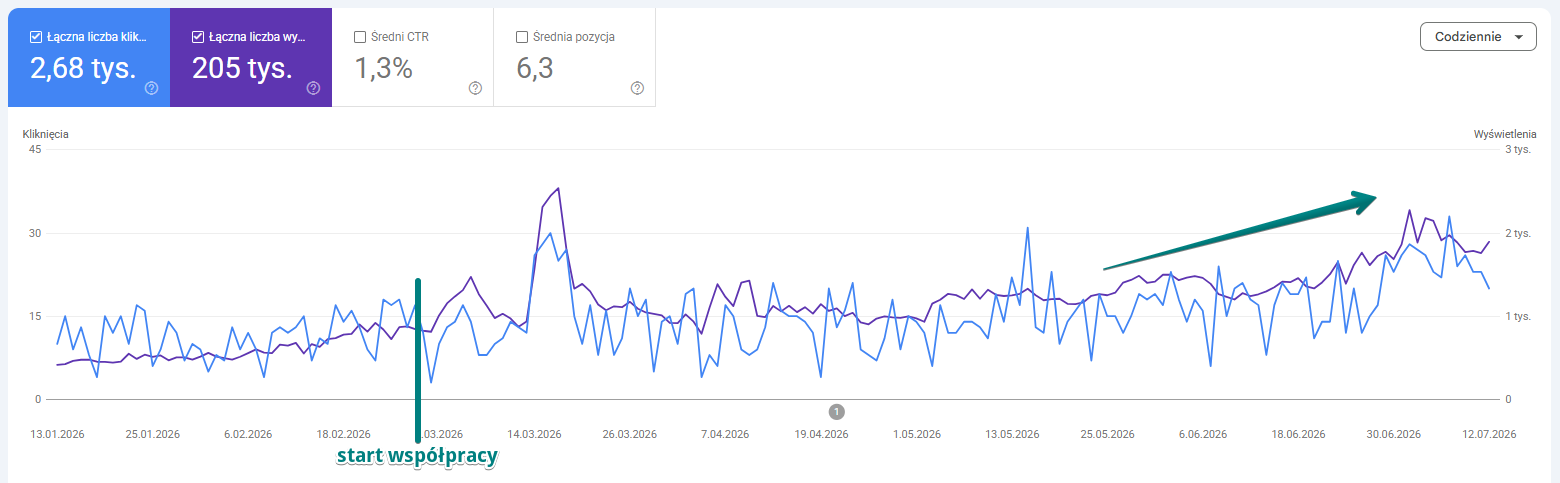Click the annotation marker numbered 1 on the timeline
Image resolution: width=1560 pixels, height=483 pixels.
837,411
